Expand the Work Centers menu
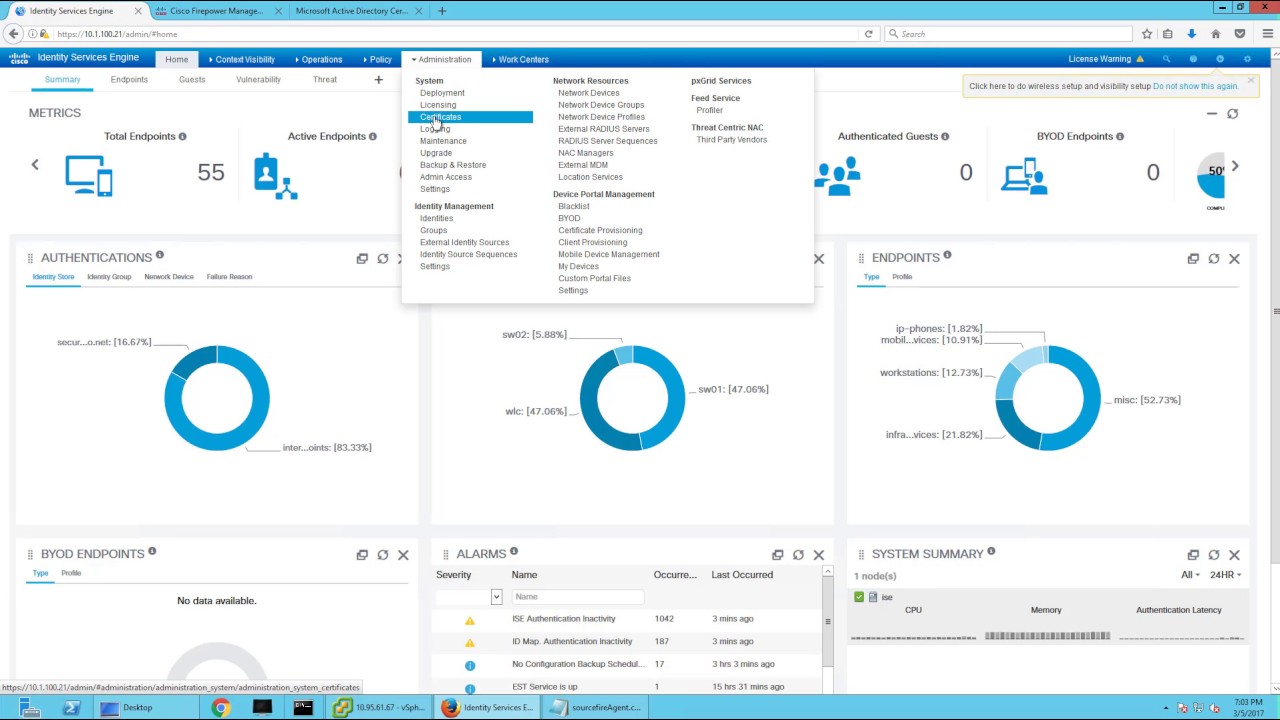1280x720 pixels. [x=520, y=59]
